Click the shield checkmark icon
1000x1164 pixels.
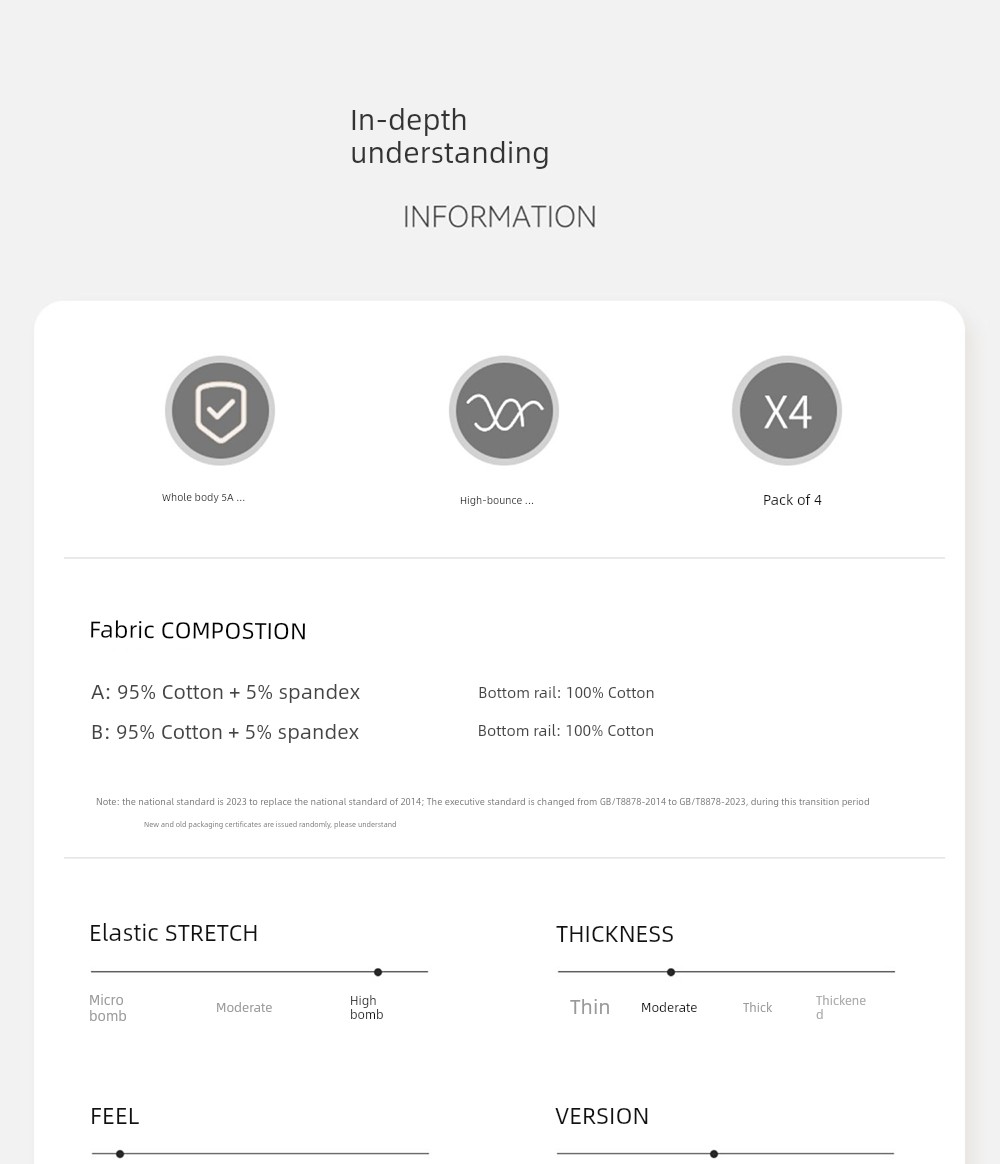[x=220, y=411]
